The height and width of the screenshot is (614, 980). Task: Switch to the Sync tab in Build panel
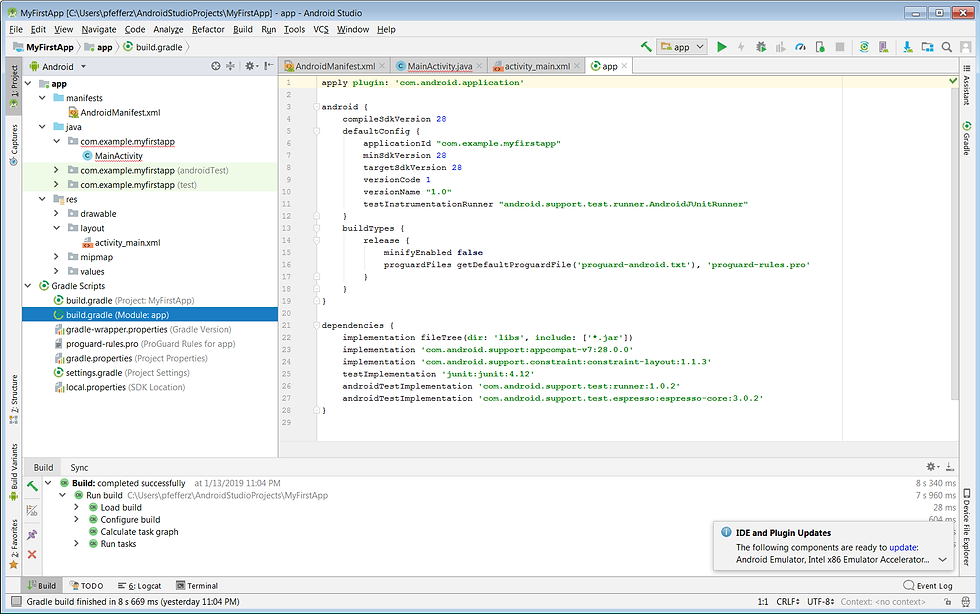(79, 467)
